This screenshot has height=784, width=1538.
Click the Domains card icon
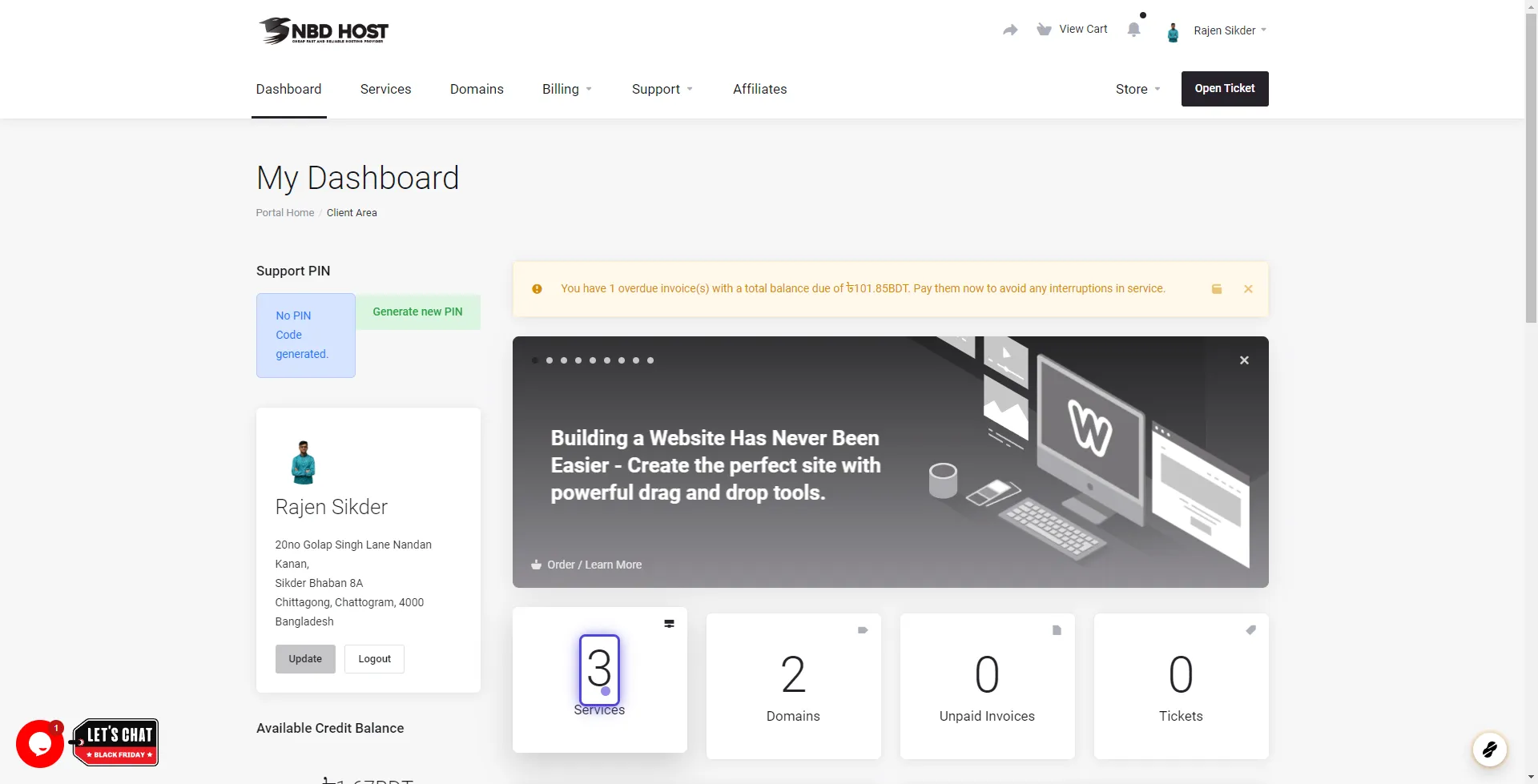pos(864,630)
